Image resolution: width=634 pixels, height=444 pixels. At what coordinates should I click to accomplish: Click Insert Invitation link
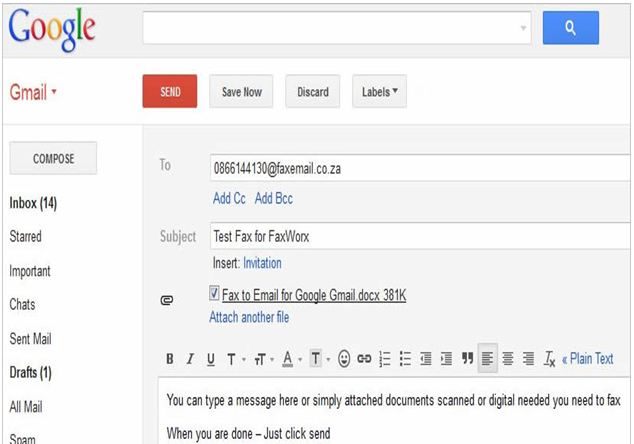tap(262, 263)
